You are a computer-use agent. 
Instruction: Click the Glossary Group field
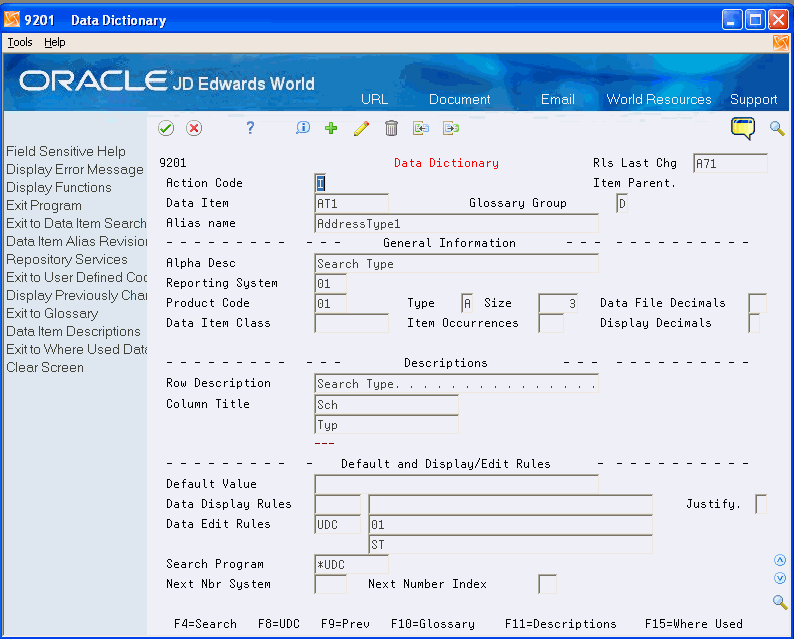(x=622, y=204)
